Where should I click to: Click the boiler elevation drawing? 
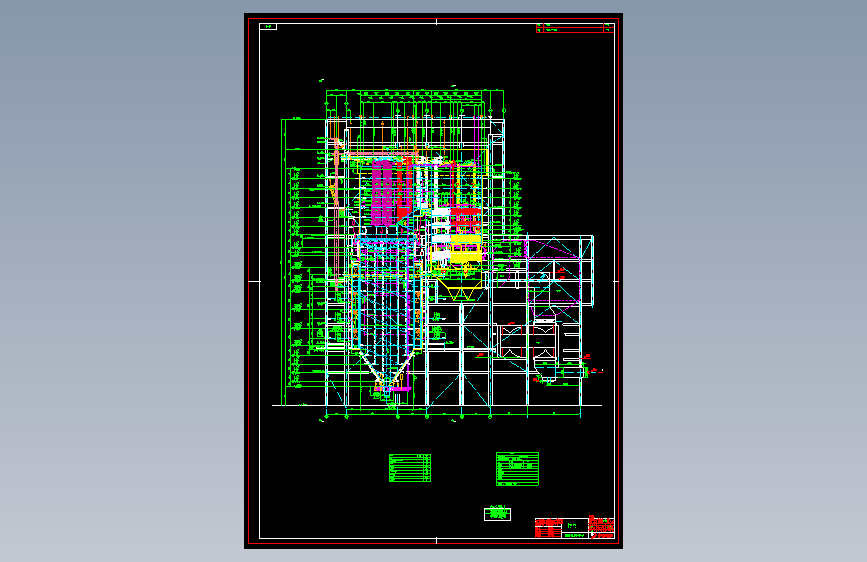[x=437, y=252]
